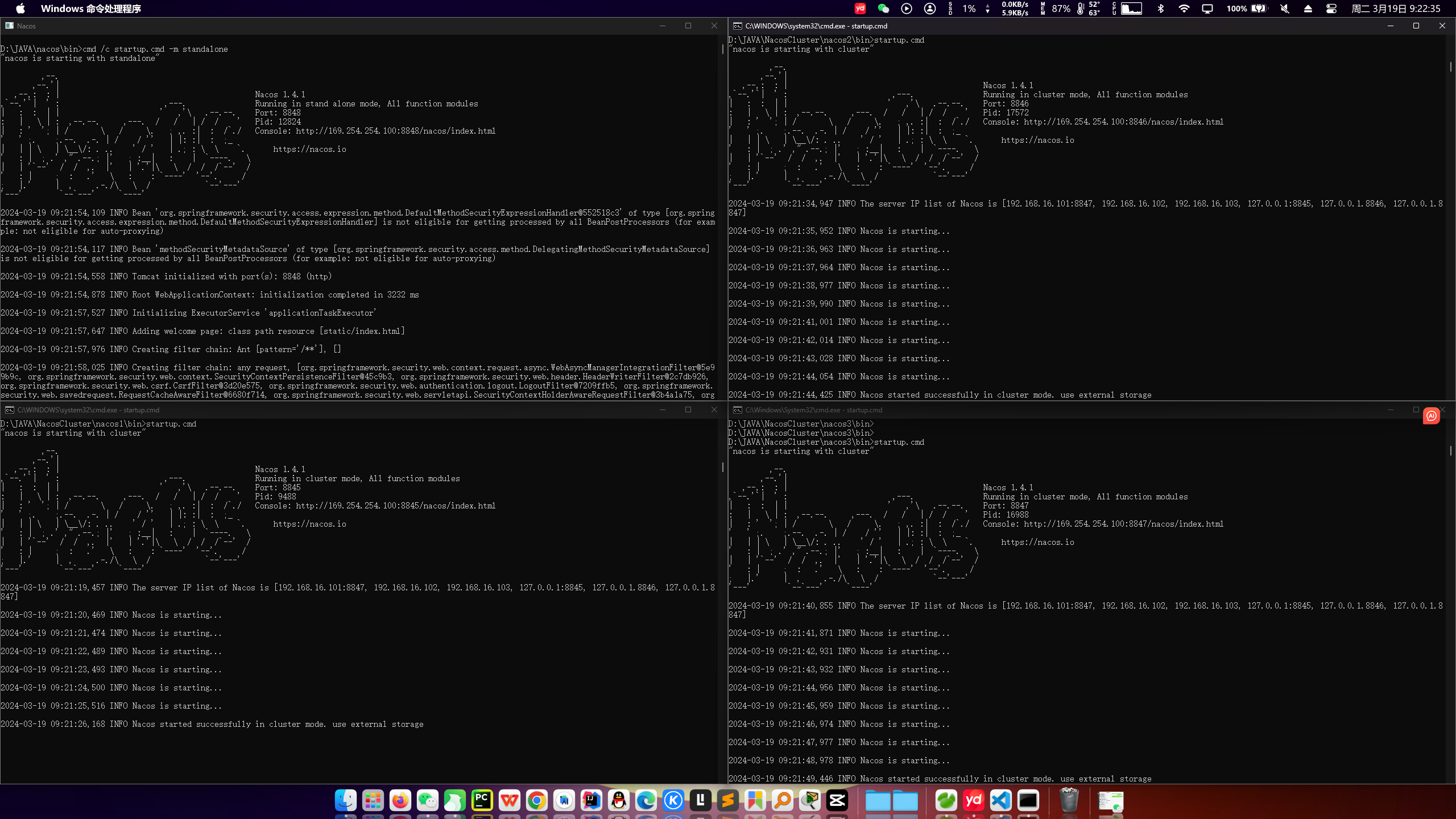Open WeChat in the dock
Viewport: 1456px width, 819px height.
tap(428, 800)
